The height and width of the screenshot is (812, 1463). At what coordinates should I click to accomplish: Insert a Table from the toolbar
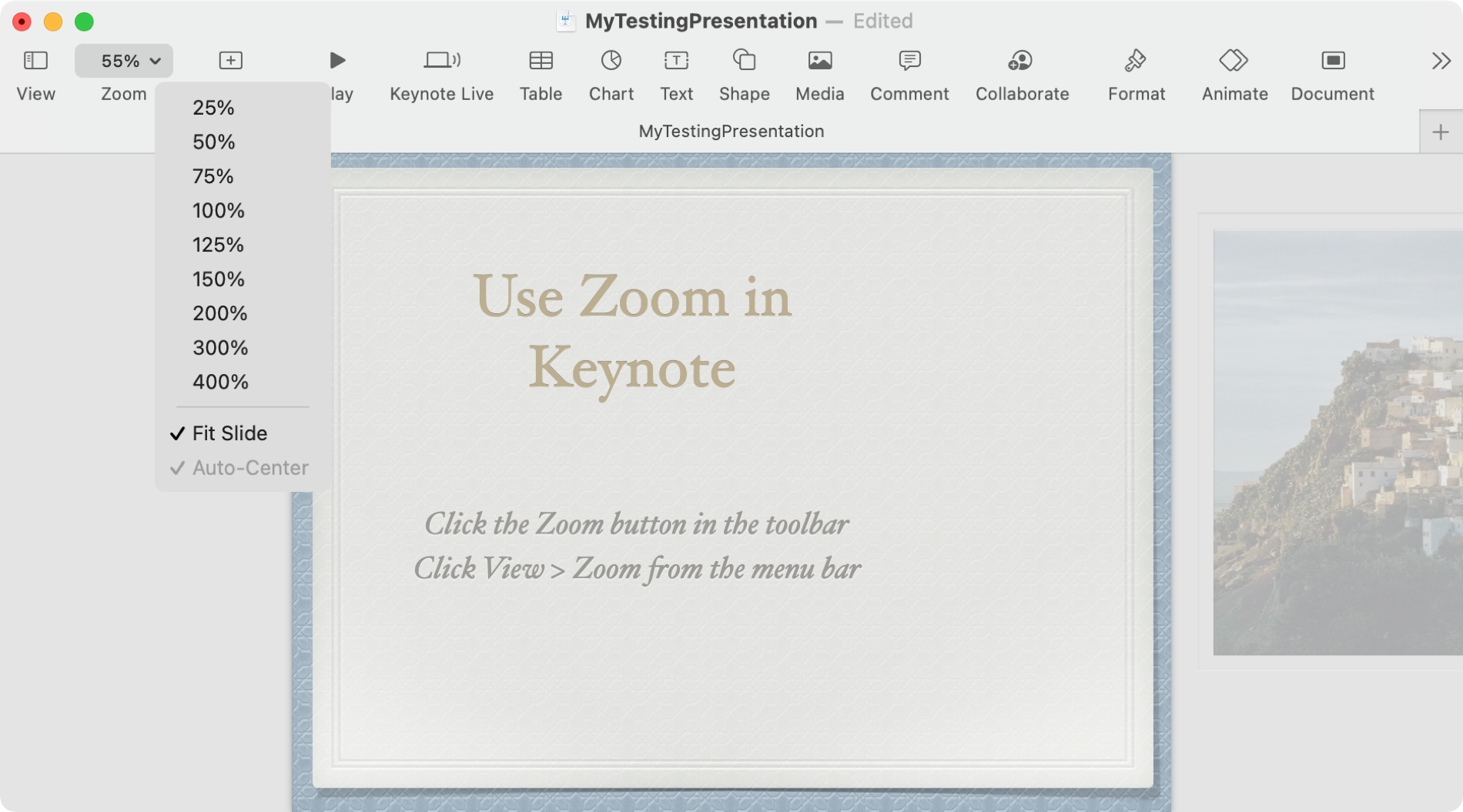click(x=541, y=60)
